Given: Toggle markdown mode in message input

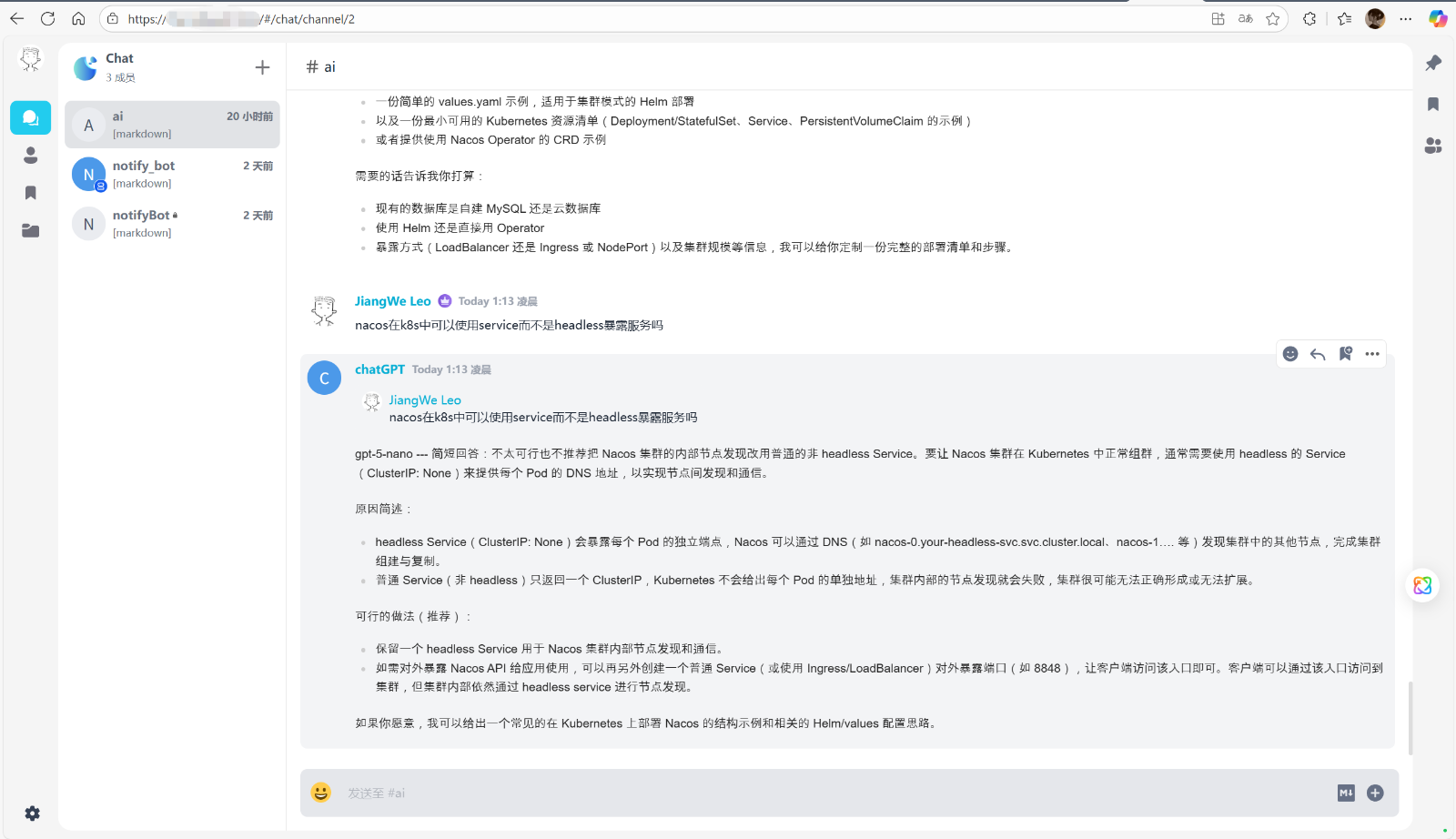Looking at the screenshot, I should (x=1346, y=793).
